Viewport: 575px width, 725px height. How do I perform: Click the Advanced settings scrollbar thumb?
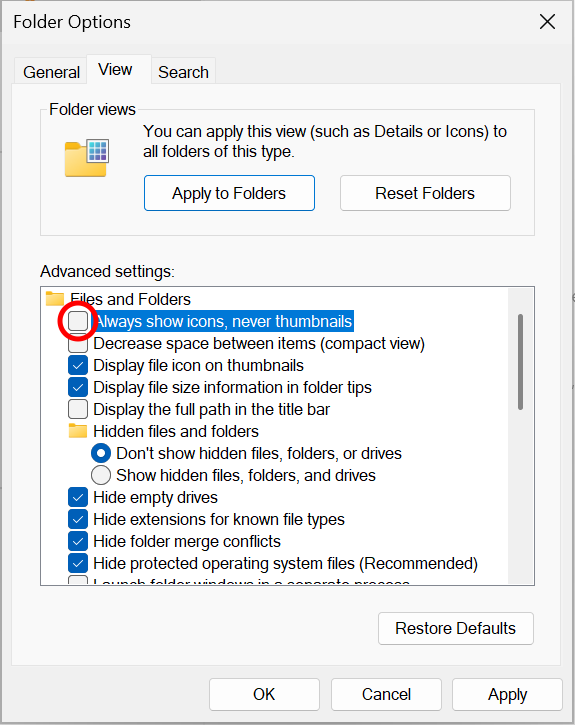pyautogui.click(x=520, y=362)
